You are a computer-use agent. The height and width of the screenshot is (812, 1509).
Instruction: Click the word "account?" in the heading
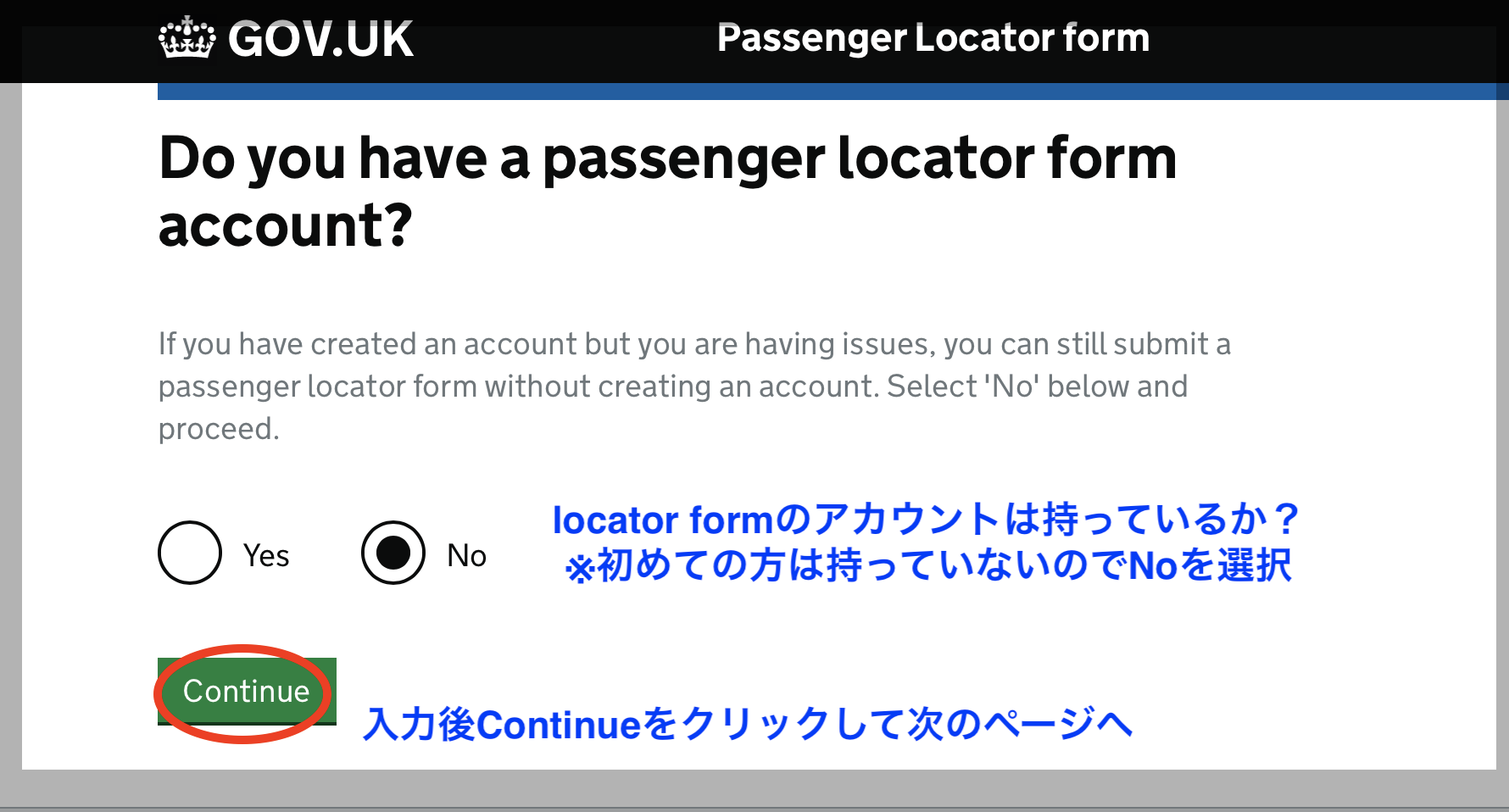click(285, 226)
